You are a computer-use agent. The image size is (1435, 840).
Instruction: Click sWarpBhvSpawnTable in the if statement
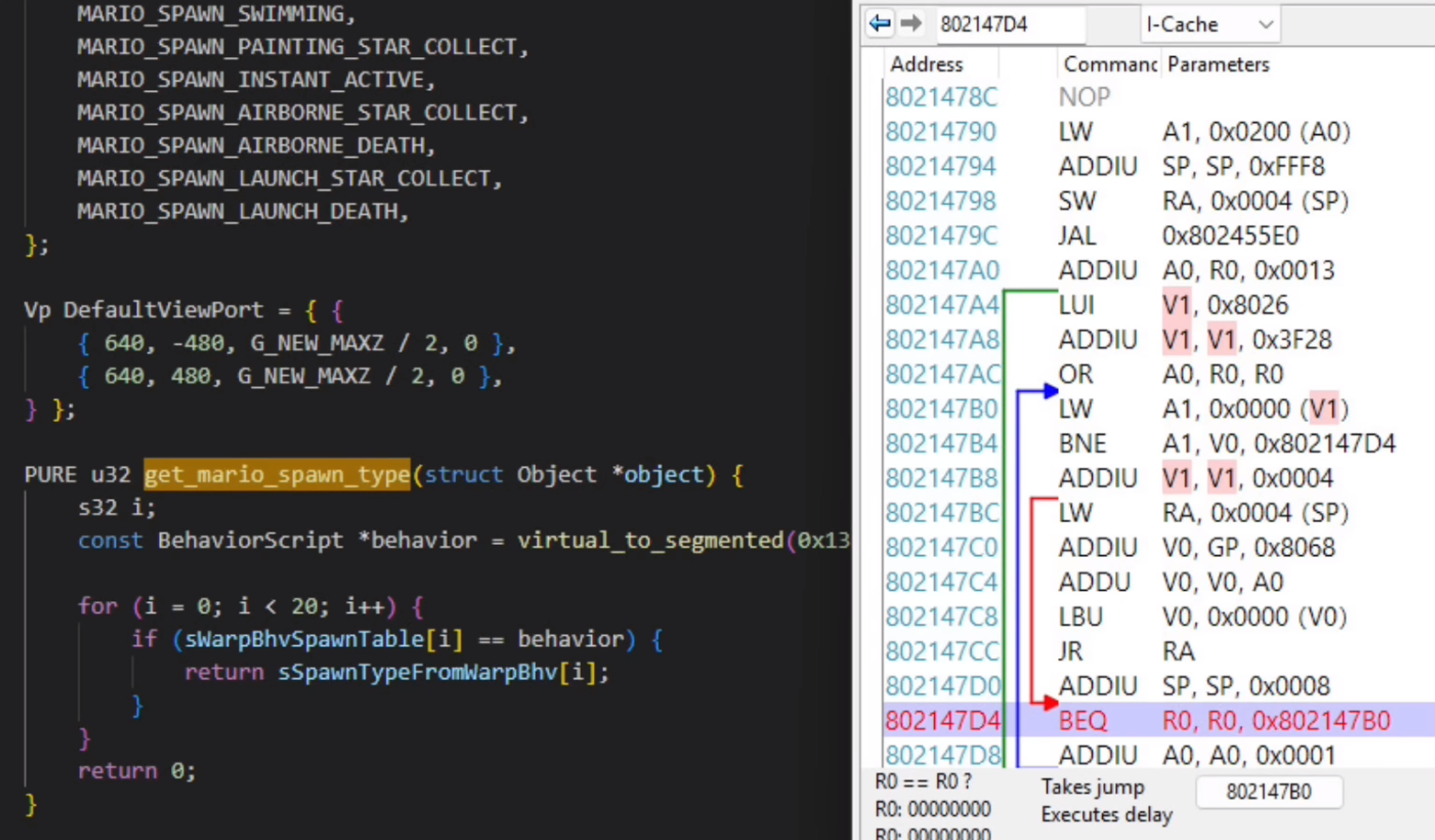(x=304, y=640)
